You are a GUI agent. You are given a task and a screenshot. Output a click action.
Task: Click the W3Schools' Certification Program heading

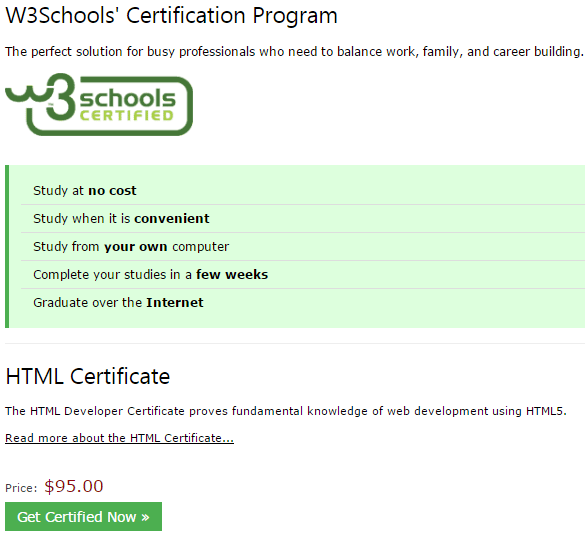tap(171, 16)
